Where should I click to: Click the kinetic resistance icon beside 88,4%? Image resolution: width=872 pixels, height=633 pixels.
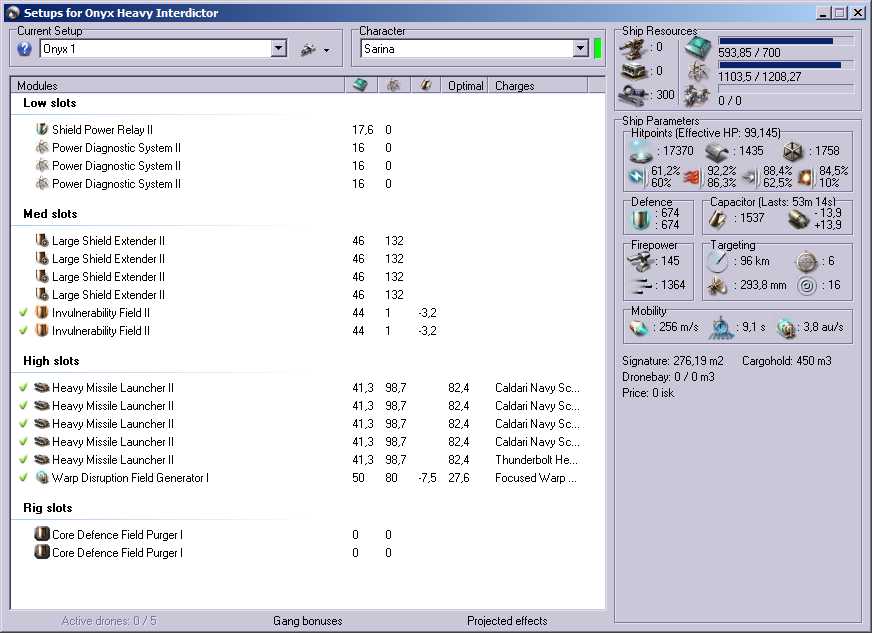point(750,177)
